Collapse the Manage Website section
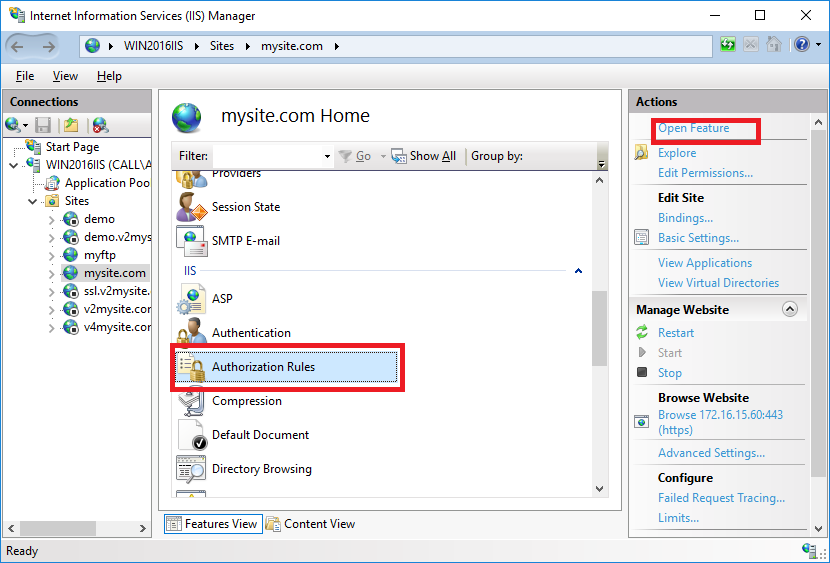 coord(790,309)
